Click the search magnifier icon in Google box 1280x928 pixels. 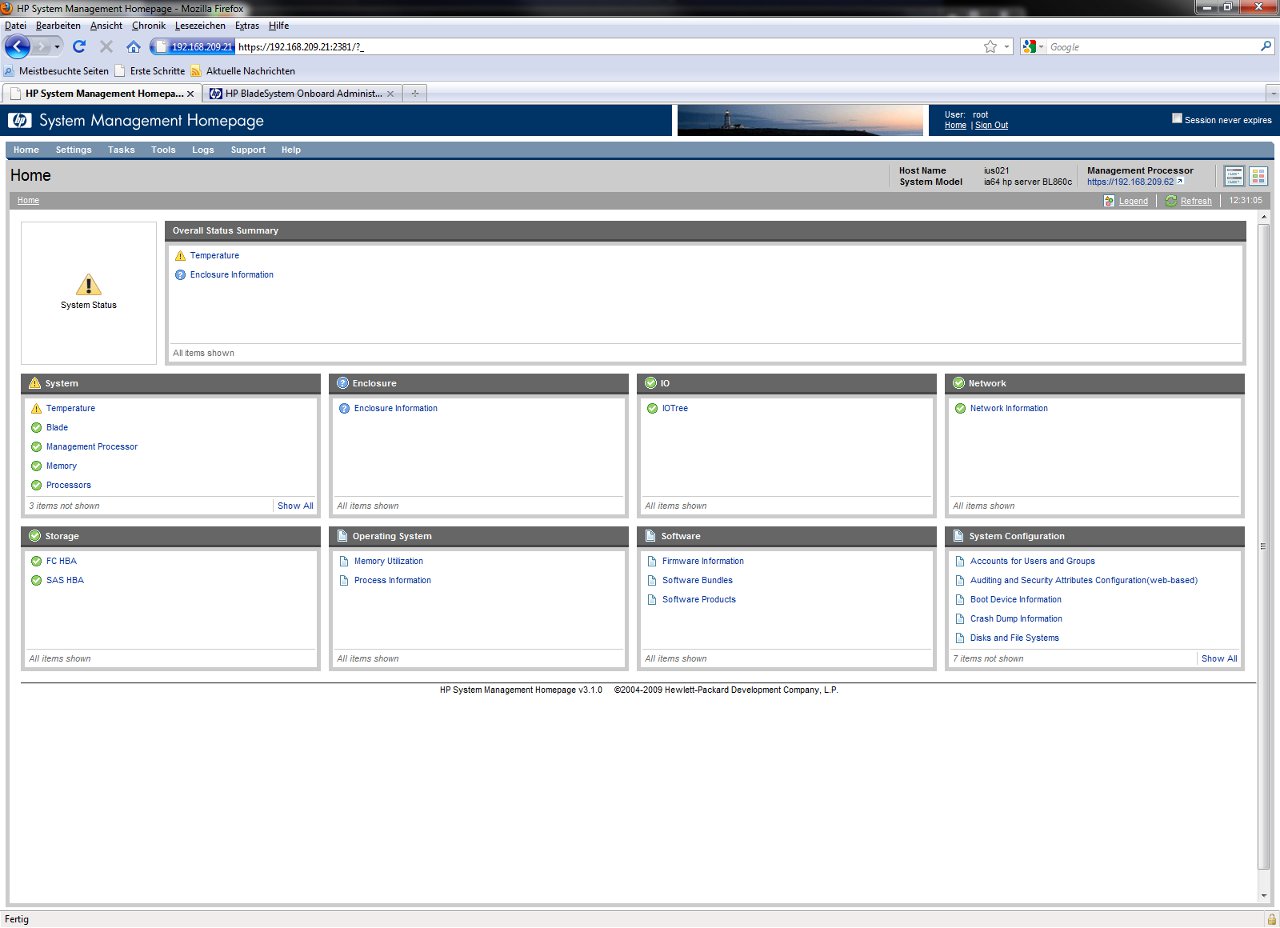click(1266, 47)
